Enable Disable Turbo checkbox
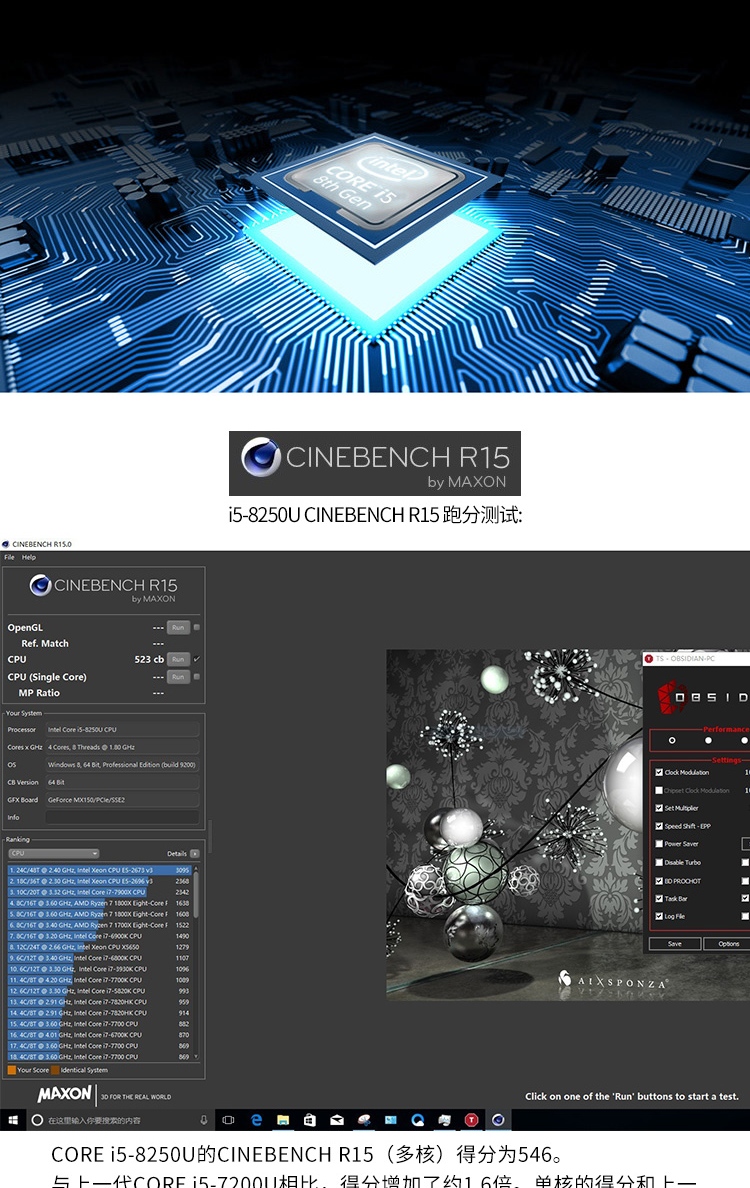 pyautogui.click(x=659, y=862)
